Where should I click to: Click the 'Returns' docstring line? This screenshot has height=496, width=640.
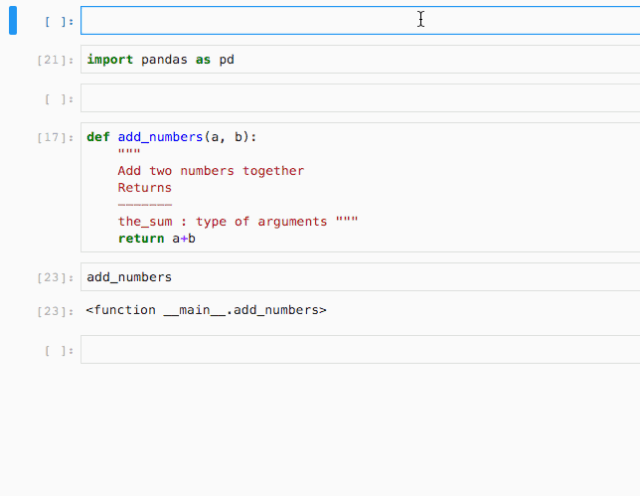pyautogui.click(x=144, y=188)
